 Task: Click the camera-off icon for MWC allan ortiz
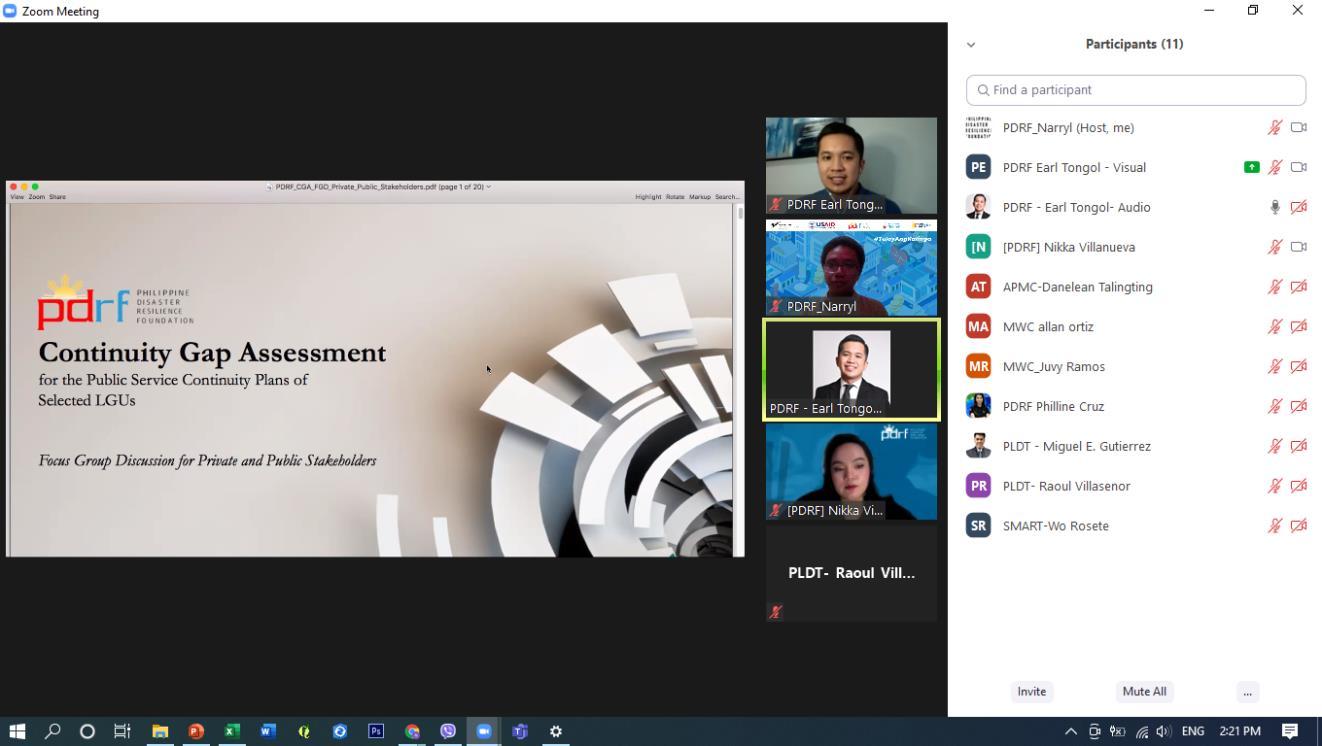[1299, 327]
